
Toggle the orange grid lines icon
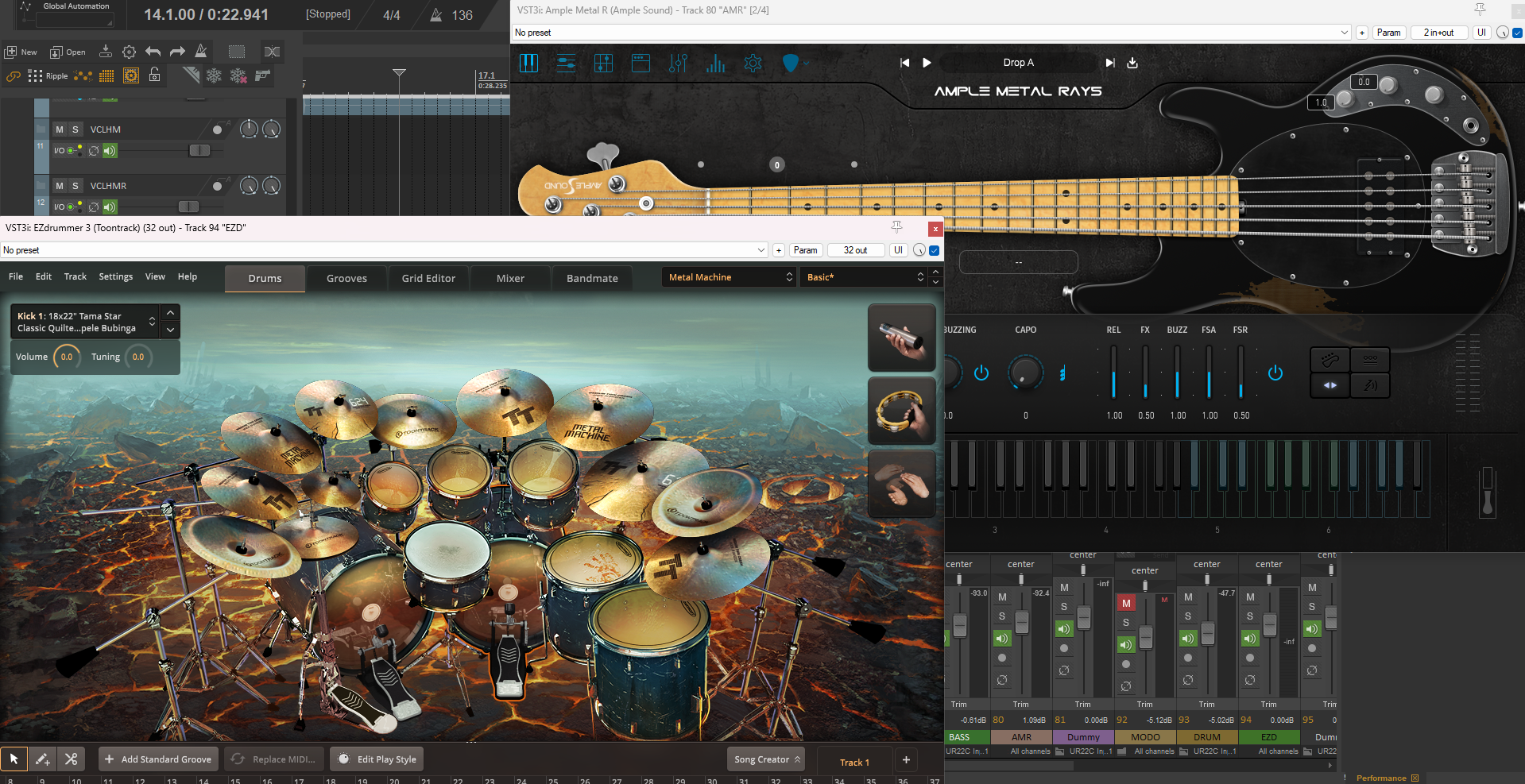point(106,75)
